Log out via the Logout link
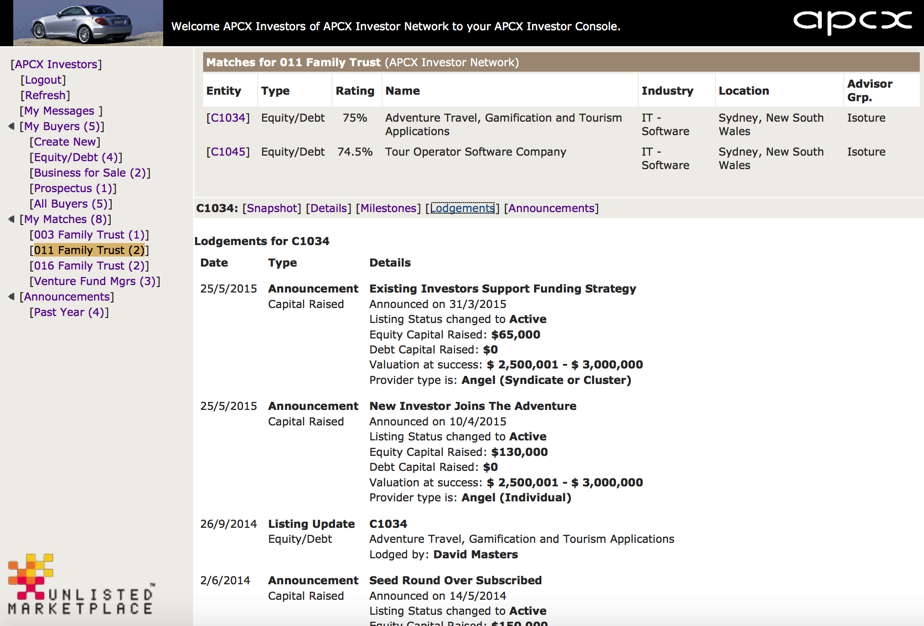Image resolution: width=924 pixels, height=626 pixels. point(44,80)
